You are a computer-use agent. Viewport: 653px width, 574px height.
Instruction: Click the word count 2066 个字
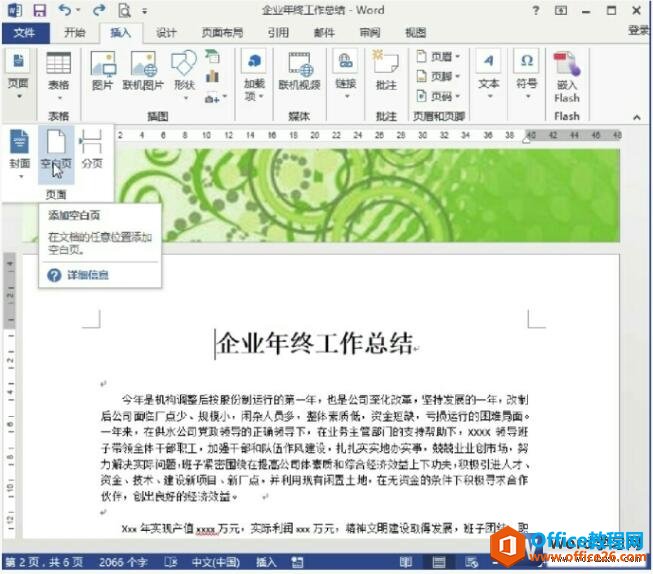tap(123, 562)
